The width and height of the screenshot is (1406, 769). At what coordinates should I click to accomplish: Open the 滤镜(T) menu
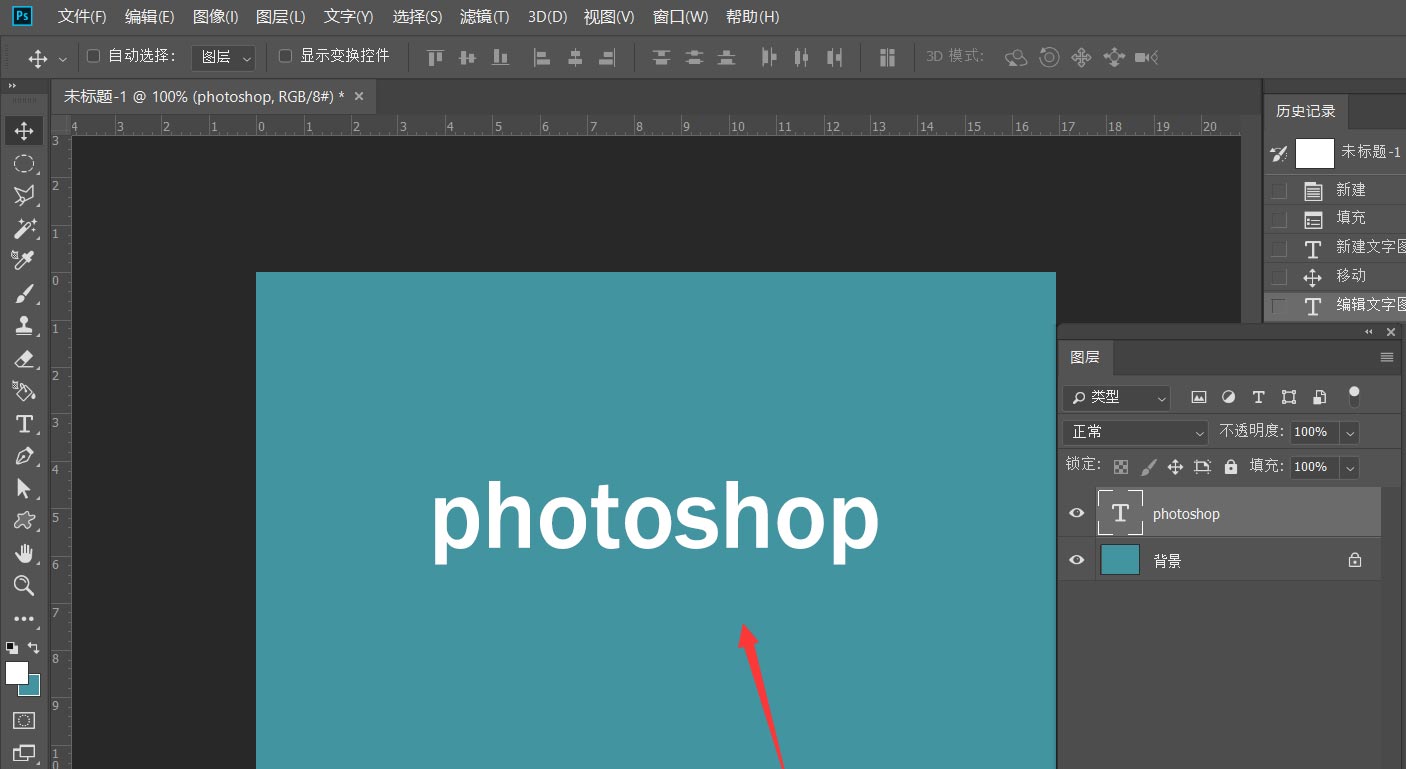pyautogui.click(x=484, y=17)
